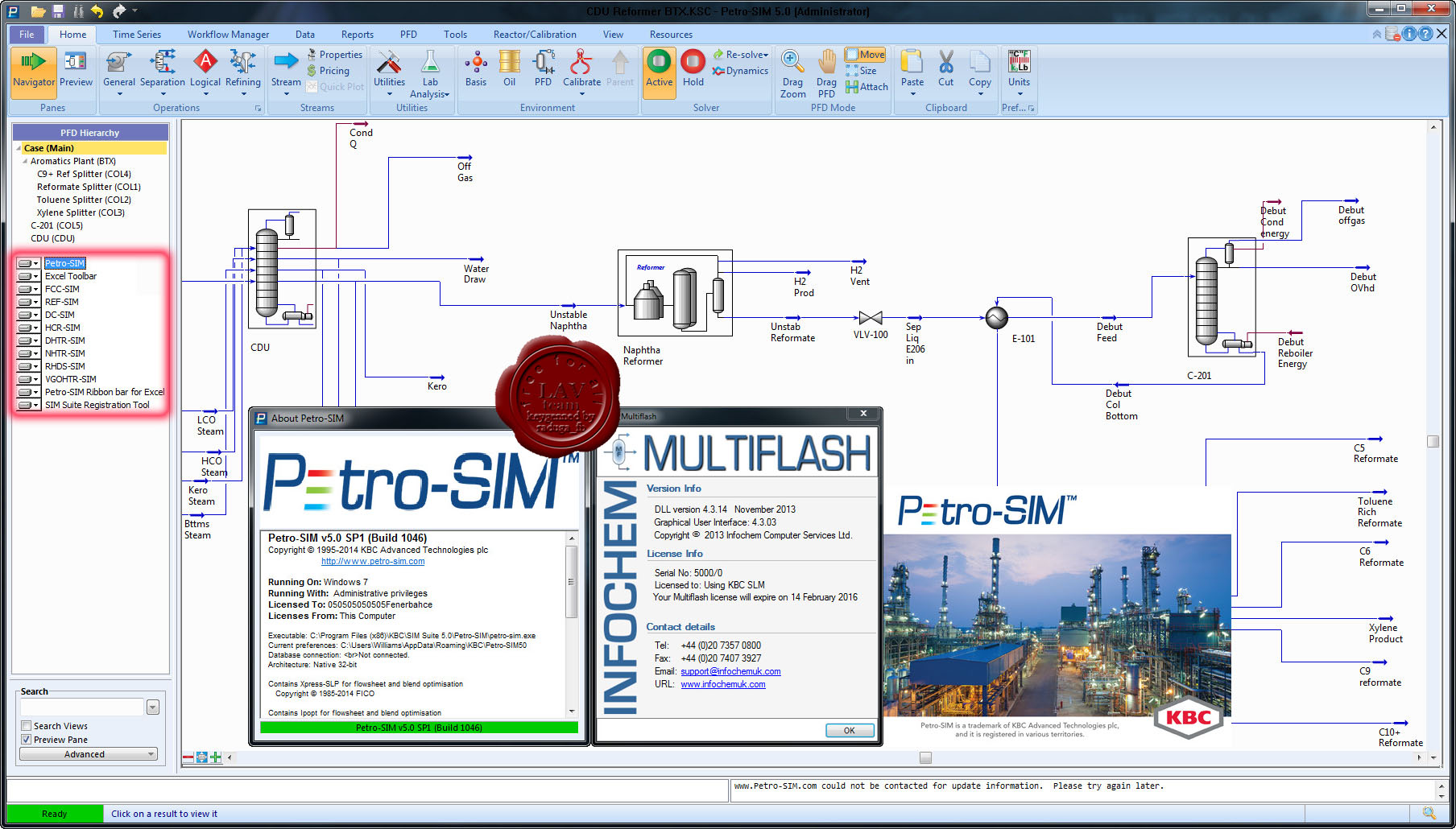Viewport: 1456px width, 829px height.
Task: Click OK in the Multiflash dialog
Action: 850,730
